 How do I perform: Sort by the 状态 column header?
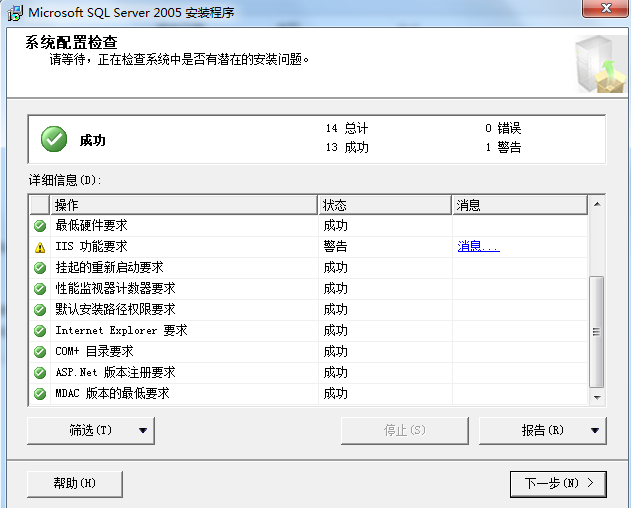click(385, 205)
